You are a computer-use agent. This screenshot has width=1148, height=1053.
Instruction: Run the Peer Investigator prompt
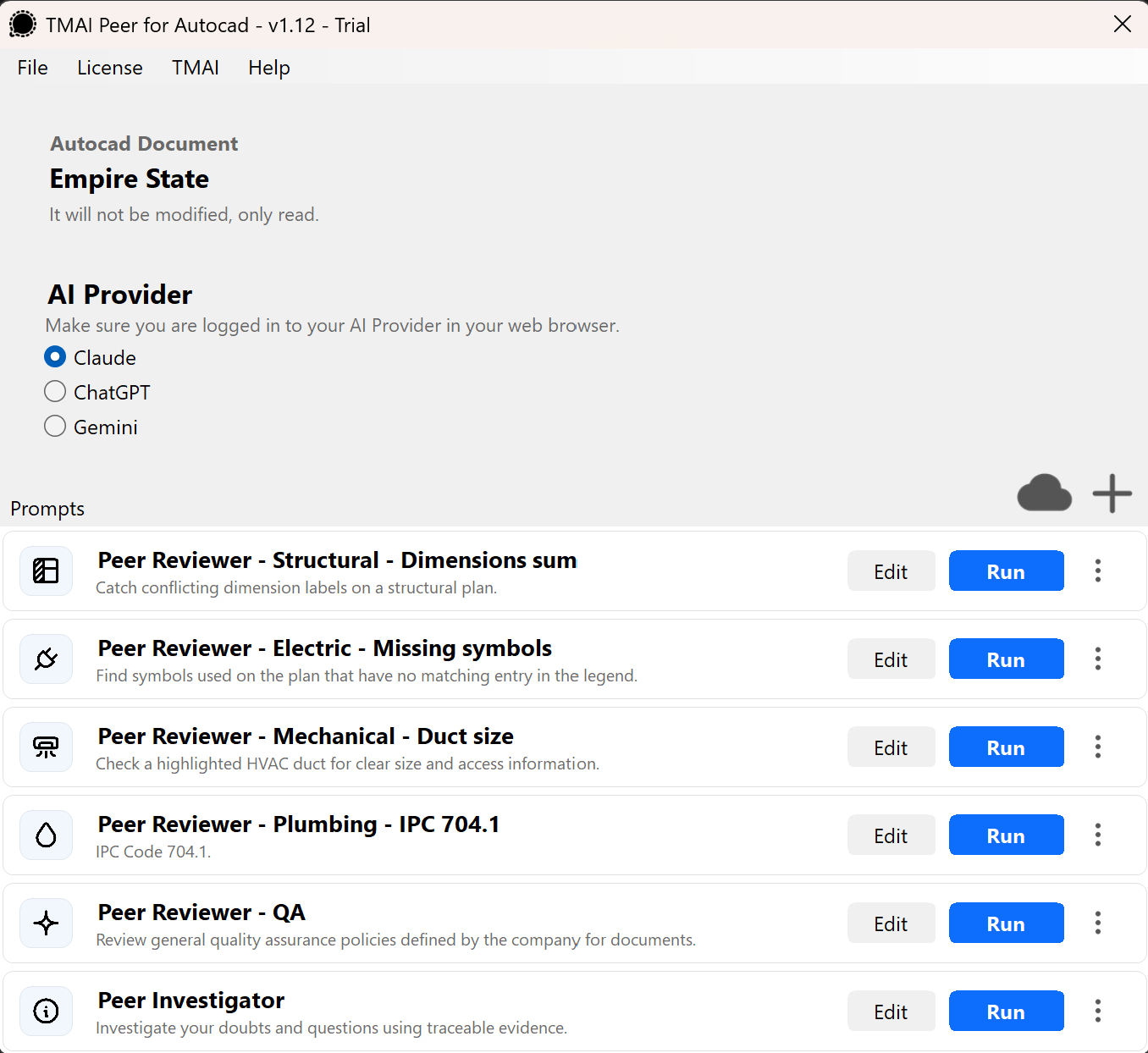tap(1006, 1012)
